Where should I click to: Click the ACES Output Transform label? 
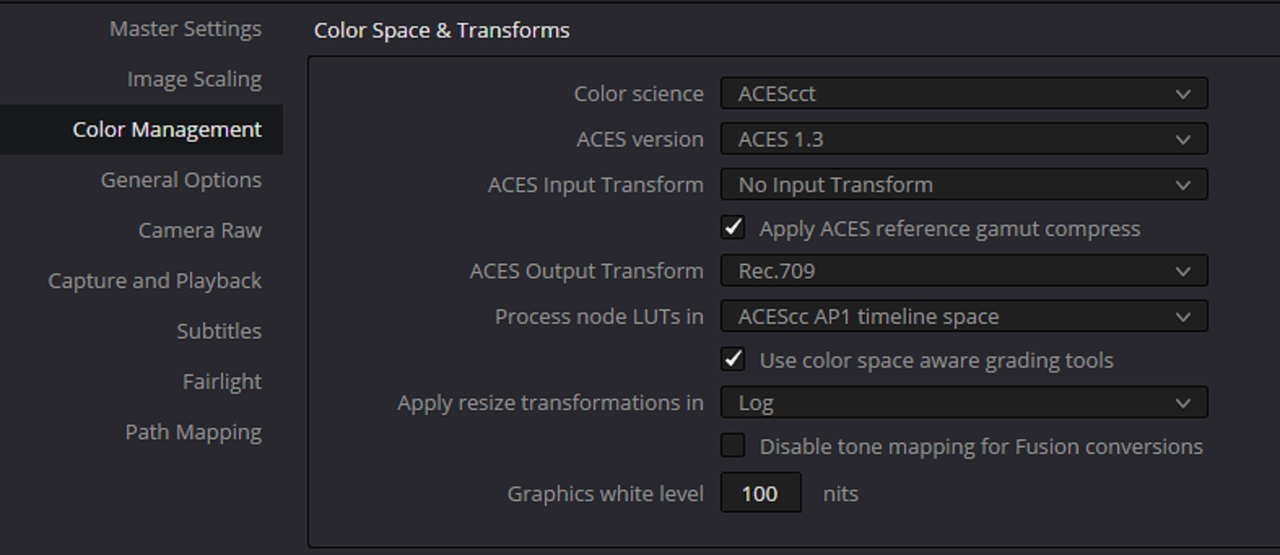587,271
